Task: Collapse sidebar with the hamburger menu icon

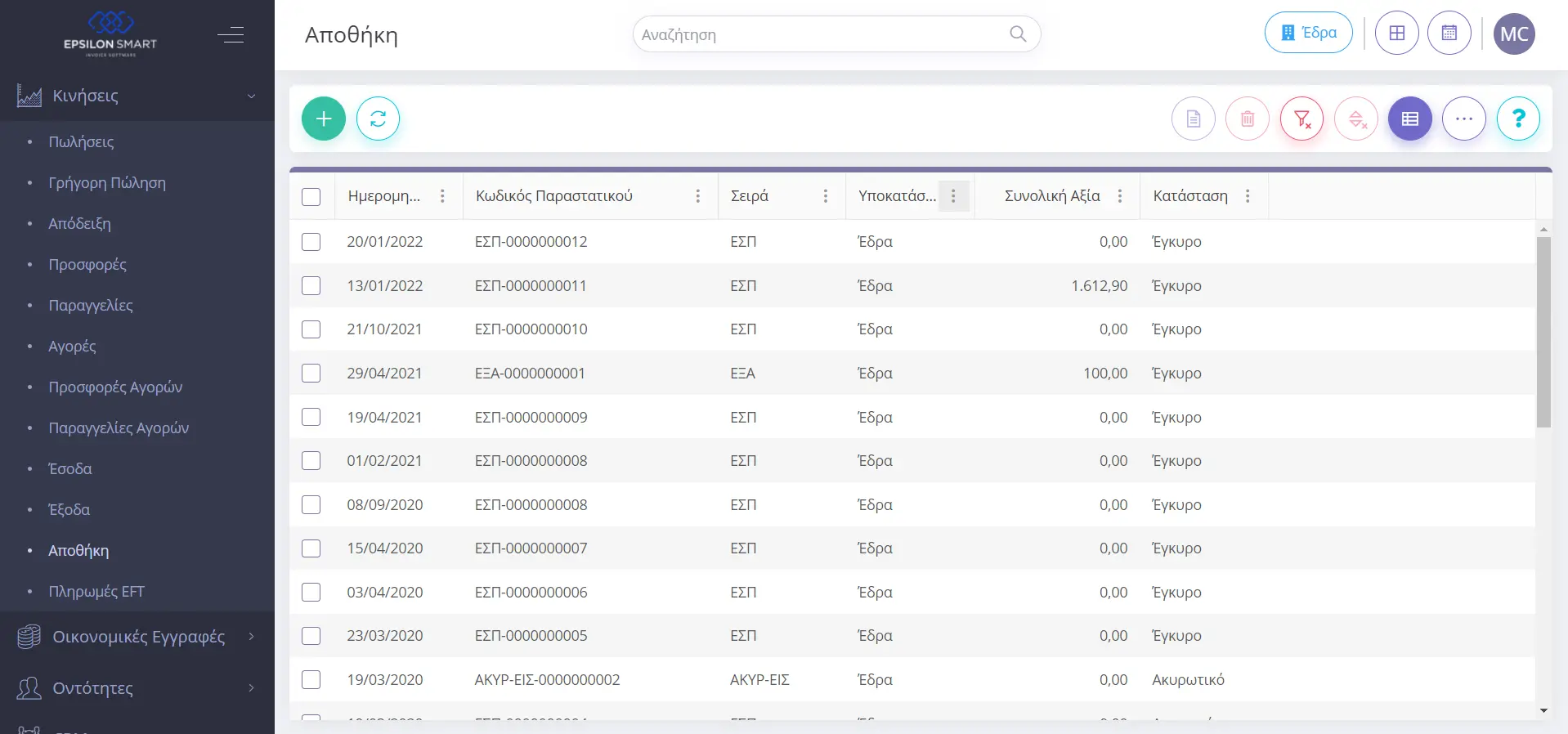Action: (x=231, y=35)
